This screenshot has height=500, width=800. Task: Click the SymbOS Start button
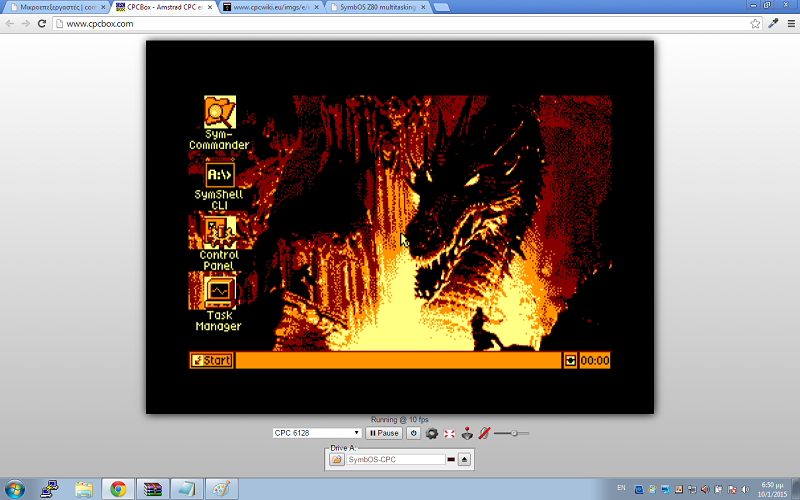(x=212, y=361)
